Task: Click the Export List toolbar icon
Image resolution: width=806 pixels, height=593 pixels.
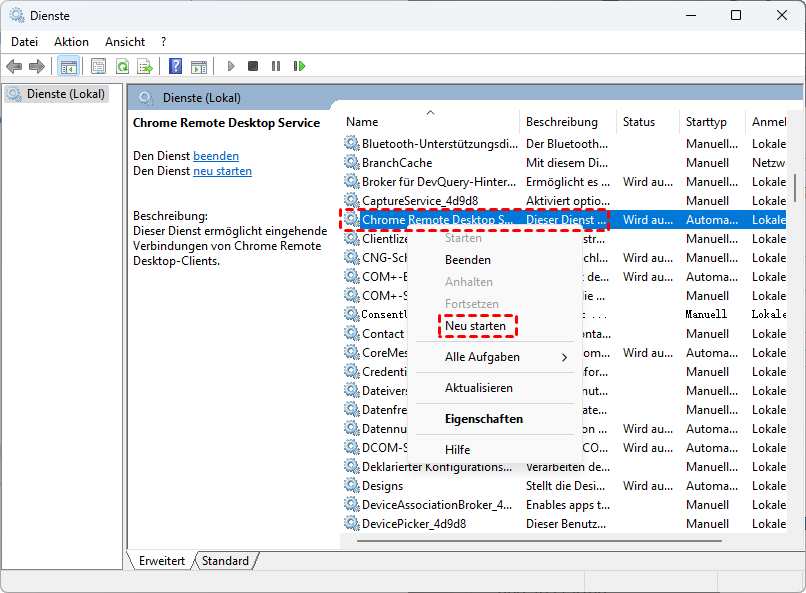Action: [x=145, y=66]
